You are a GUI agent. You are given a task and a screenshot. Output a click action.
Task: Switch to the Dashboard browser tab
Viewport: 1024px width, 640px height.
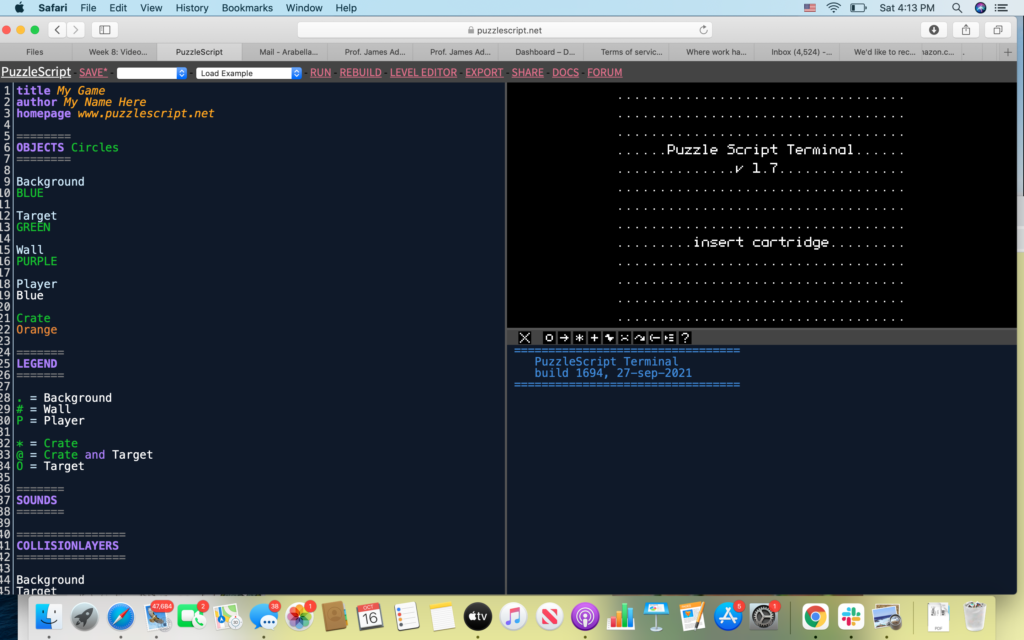point(547,52)
